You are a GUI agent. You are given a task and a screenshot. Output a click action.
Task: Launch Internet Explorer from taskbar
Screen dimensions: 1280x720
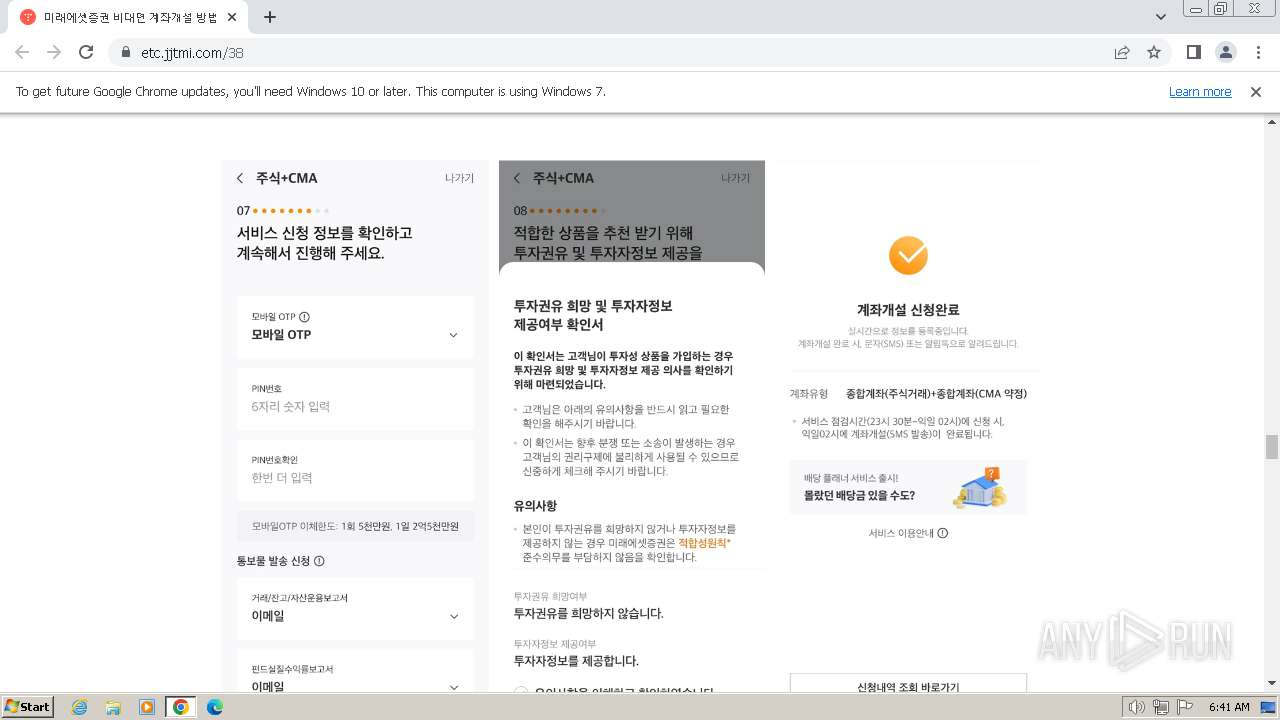[80, 707]
